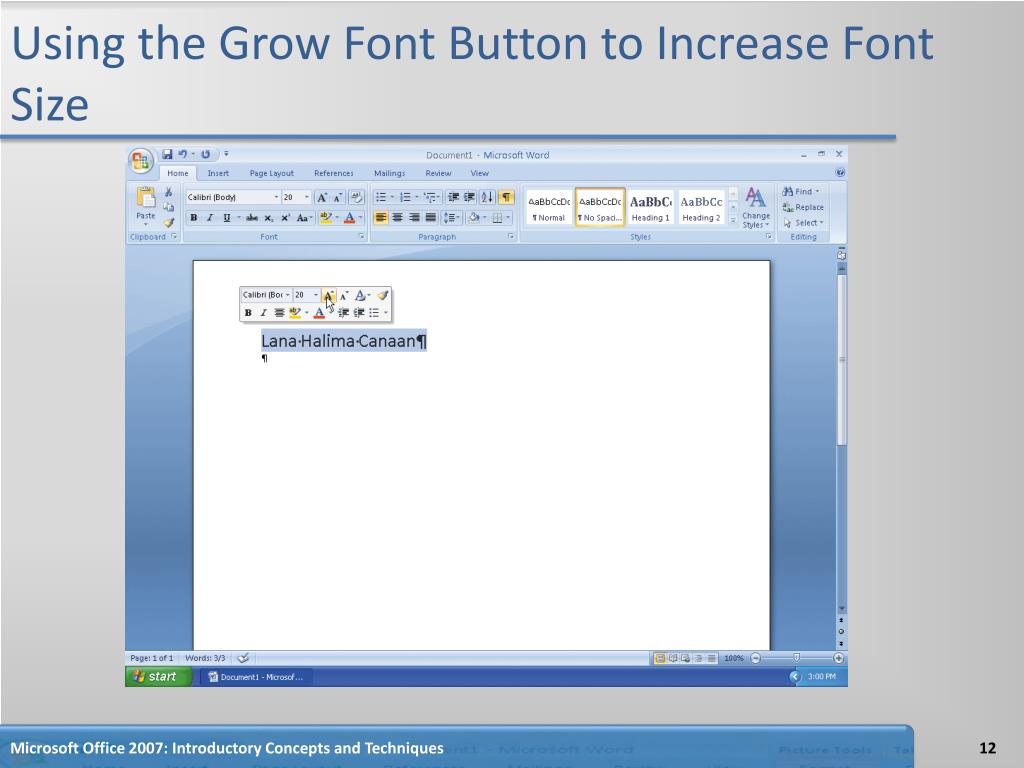This screenshot has width=1024, height=768.
Task: Expand the Styles gallery More arrow
Action: click(x=733, y=223)
